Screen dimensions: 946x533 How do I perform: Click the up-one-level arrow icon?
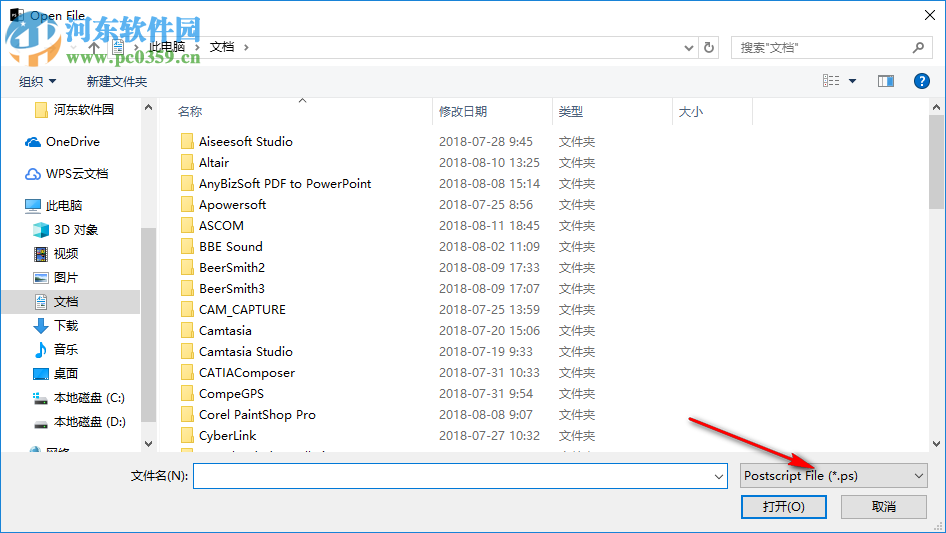coord(94,47)
